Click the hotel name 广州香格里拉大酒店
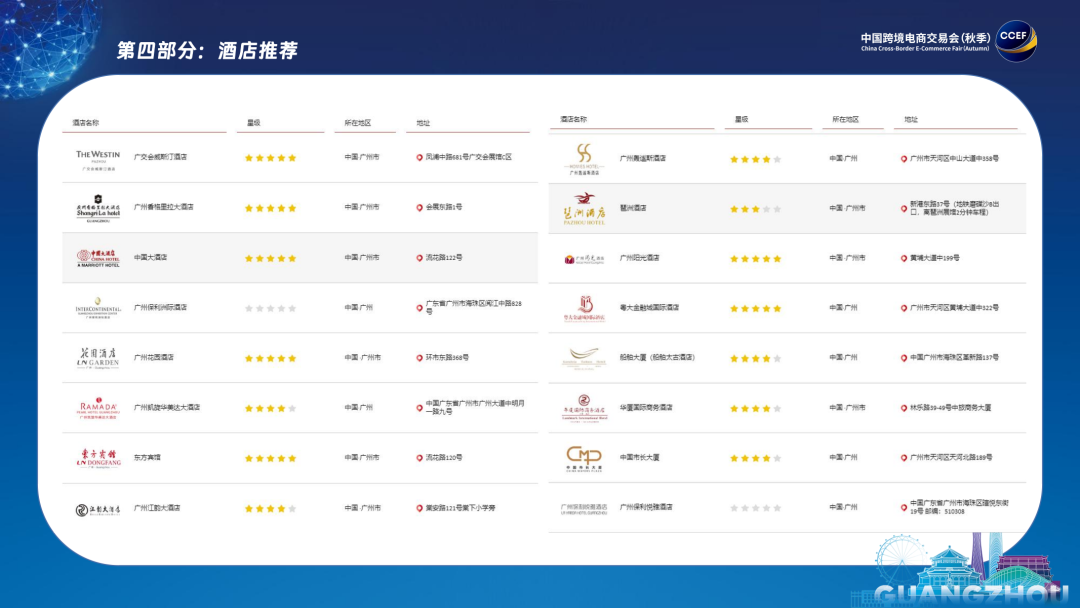 point(163,207)
